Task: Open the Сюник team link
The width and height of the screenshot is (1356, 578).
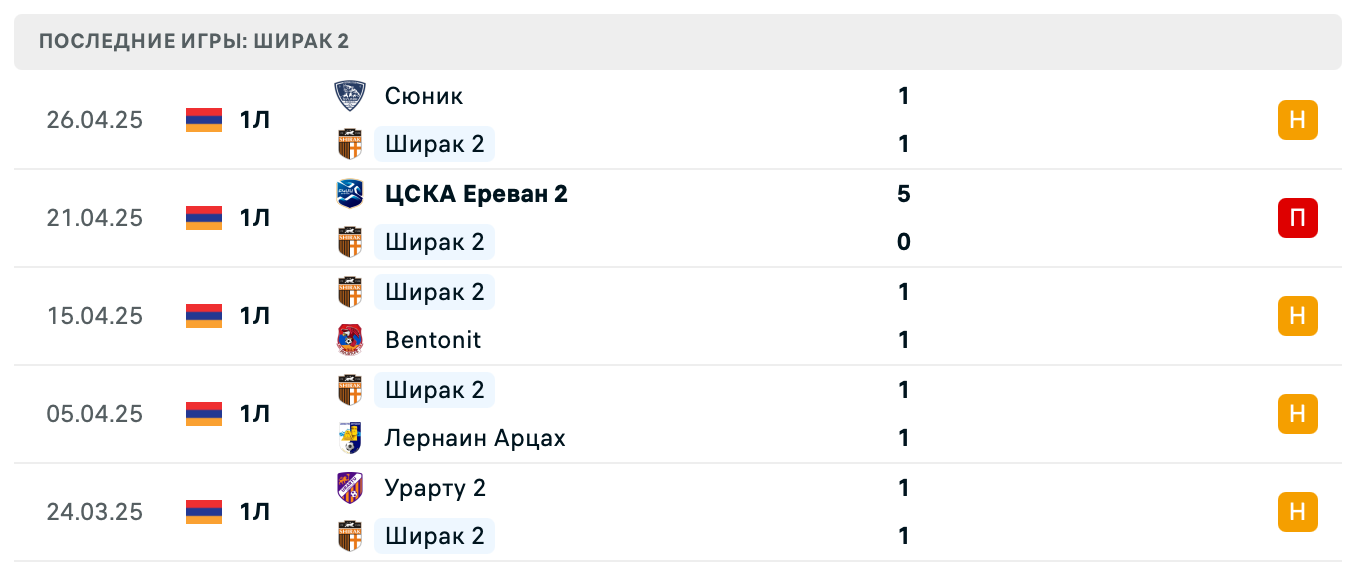Action: (424, 96)
